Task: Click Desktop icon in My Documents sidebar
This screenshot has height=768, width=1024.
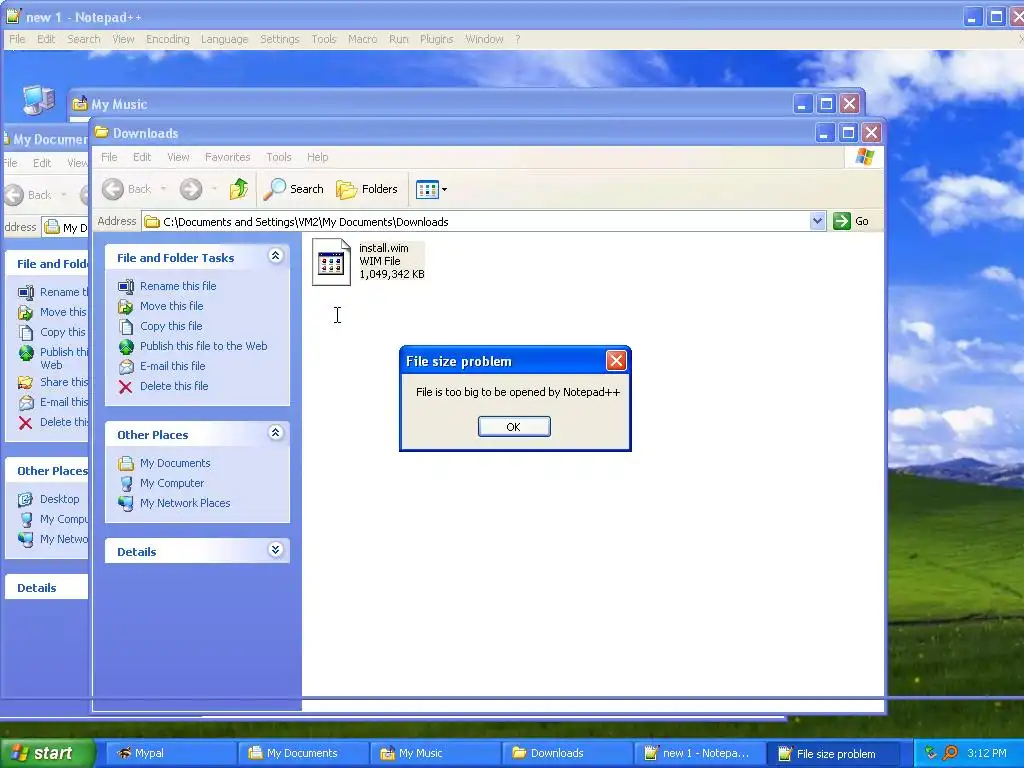Action: tap(25, 500)
